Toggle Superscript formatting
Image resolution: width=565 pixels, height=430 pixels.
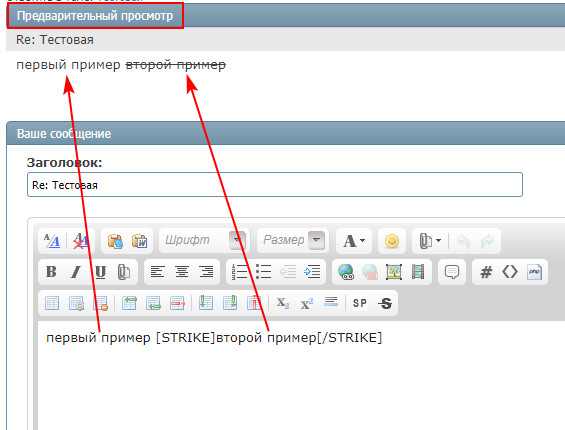307,303
